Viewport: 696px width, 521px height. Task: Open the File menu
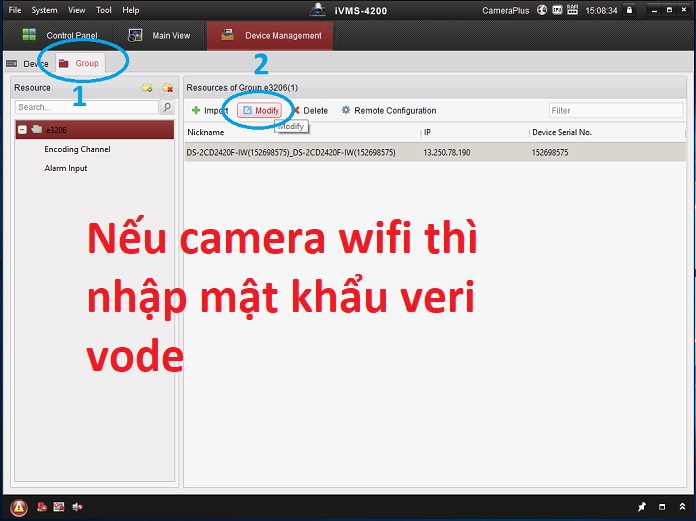pyautogui.click(x=15, y=10)
